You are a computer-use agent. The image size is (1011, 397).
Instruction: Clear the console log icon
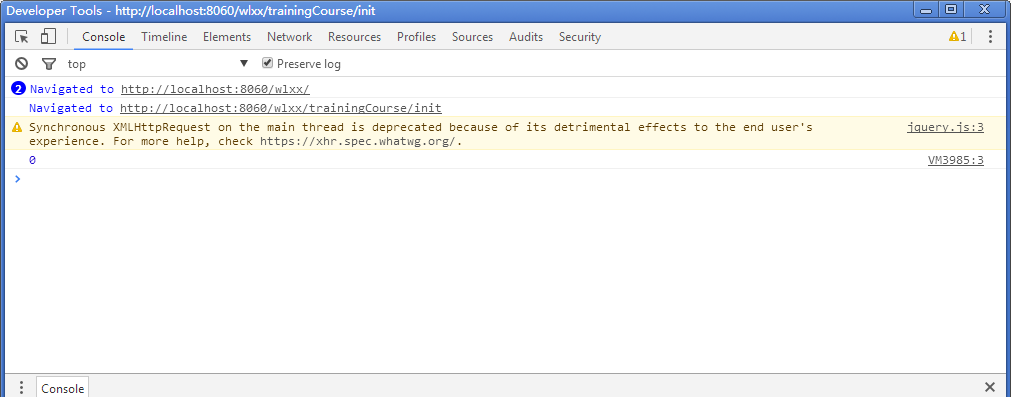pyautogui.click(x=22, y=63)
